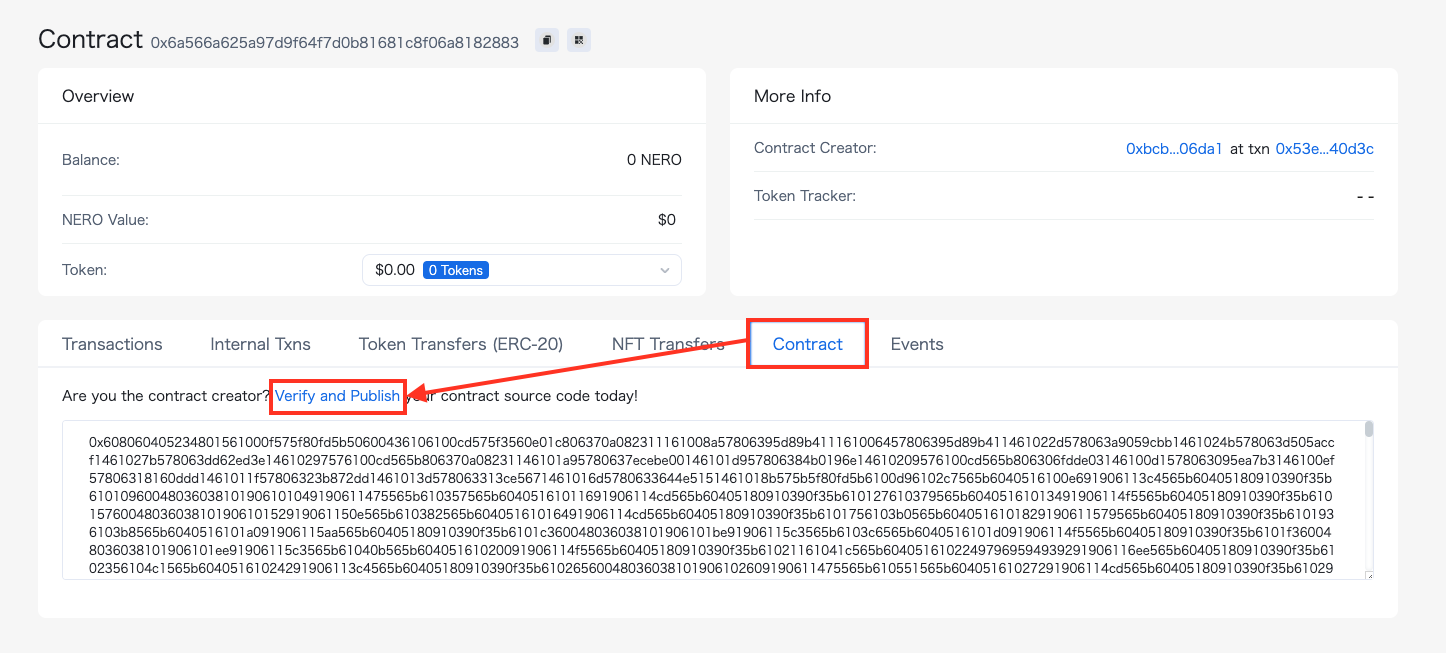The height and width of the screenshot is (653, 1446).
Task: Select the Contract tab
Action: [807, 344]
